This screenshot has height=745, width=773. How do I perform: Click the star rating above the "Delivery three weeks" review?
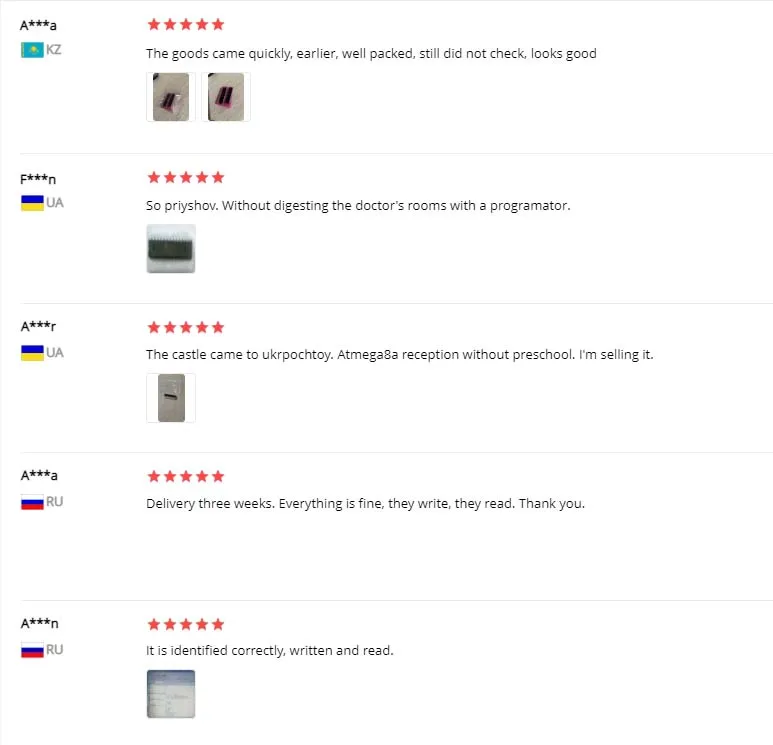(x=185, y=476)
